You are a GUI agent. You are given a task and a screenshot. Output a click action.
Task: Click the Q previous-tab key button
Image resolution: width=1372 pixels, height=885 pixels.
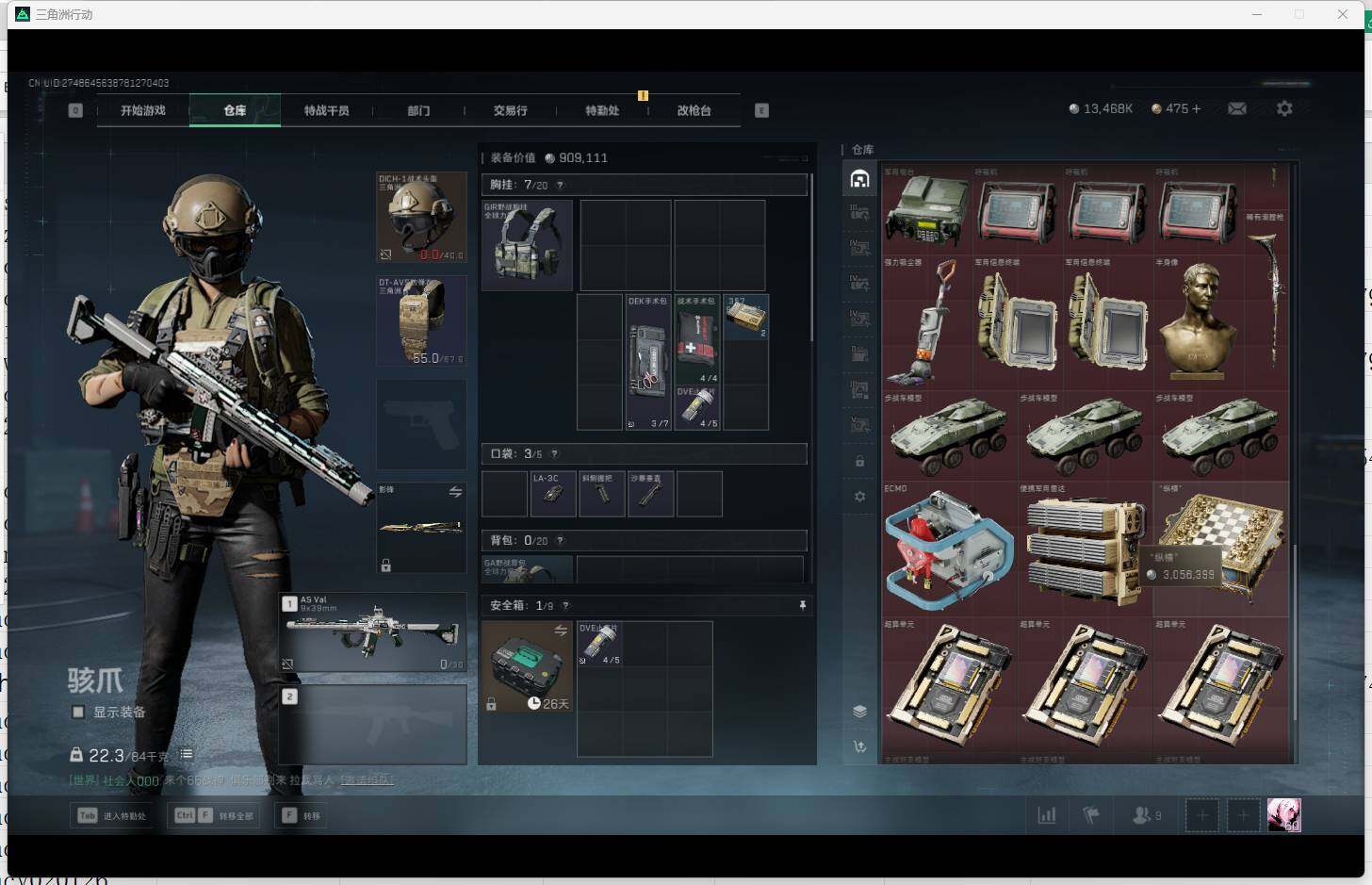(x=75, y=110)
